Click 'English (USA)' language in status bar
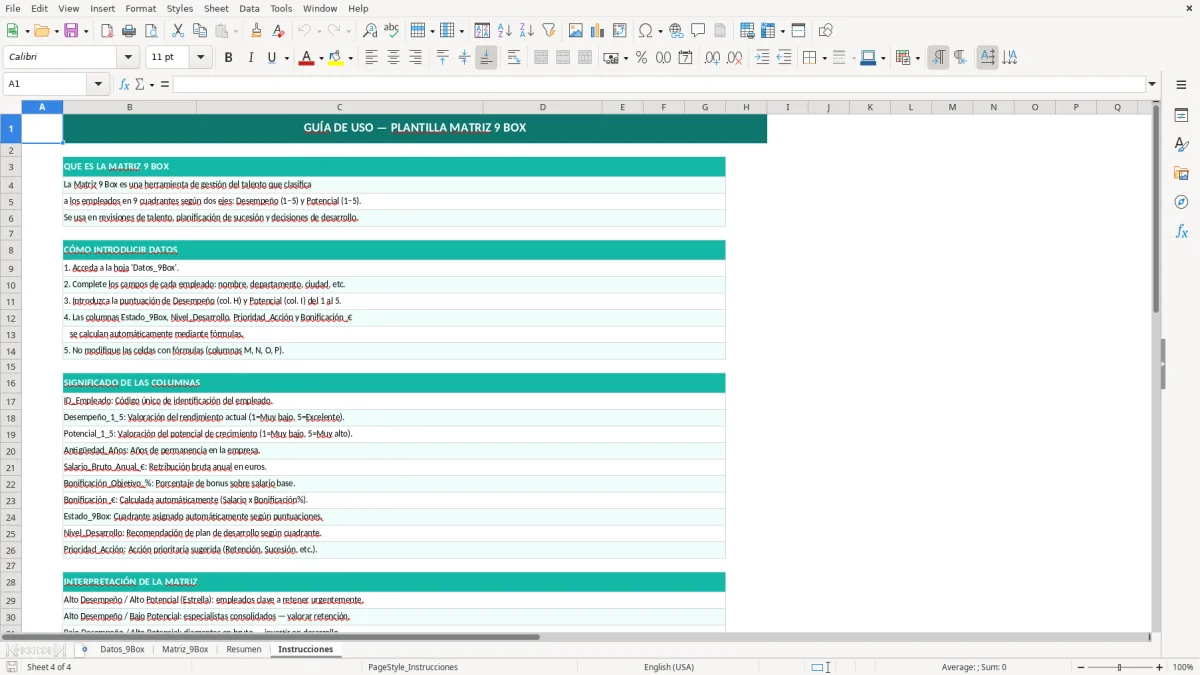This screenshot has height=675, width=1200. coord(669,667)
